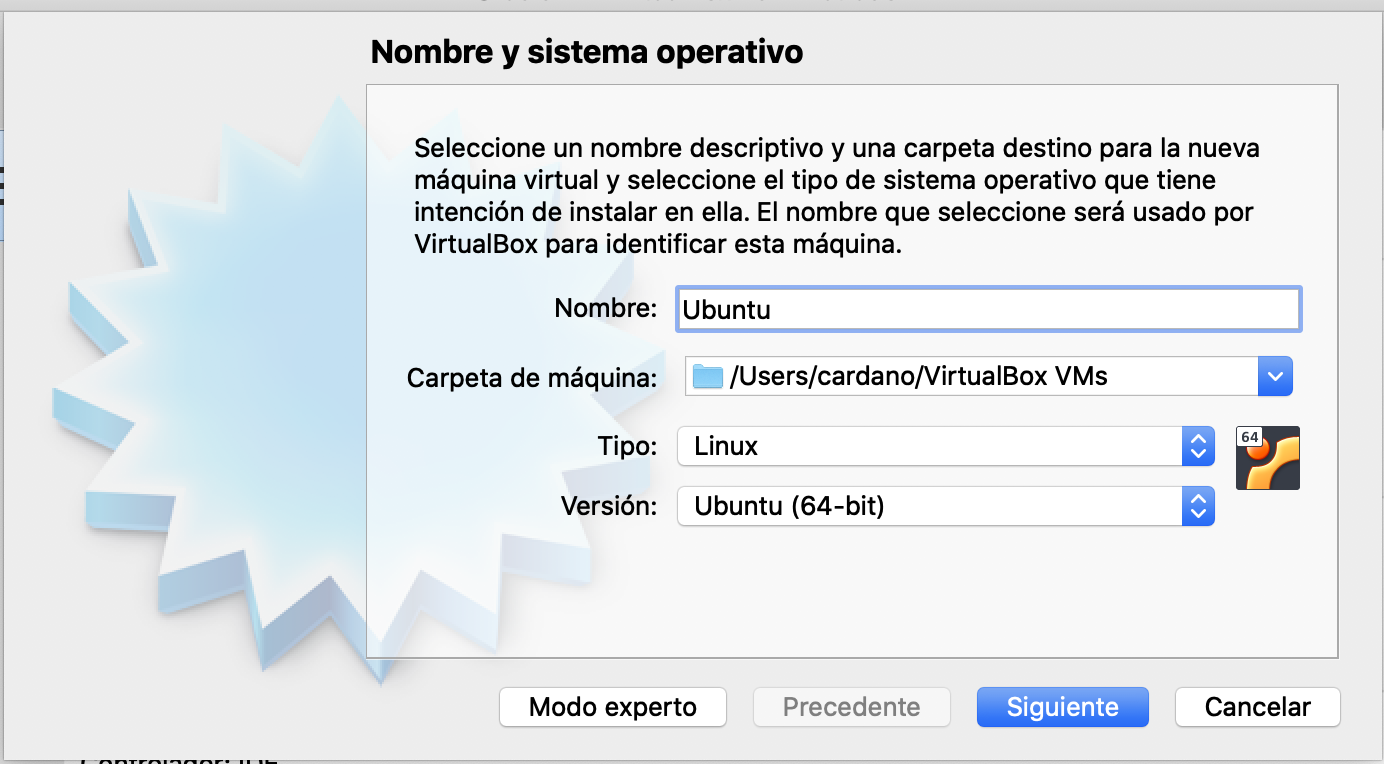Viewport: 1384px width, 764px height.
Task: Click the blue folder icon in machine folder field
Action: 708,377
